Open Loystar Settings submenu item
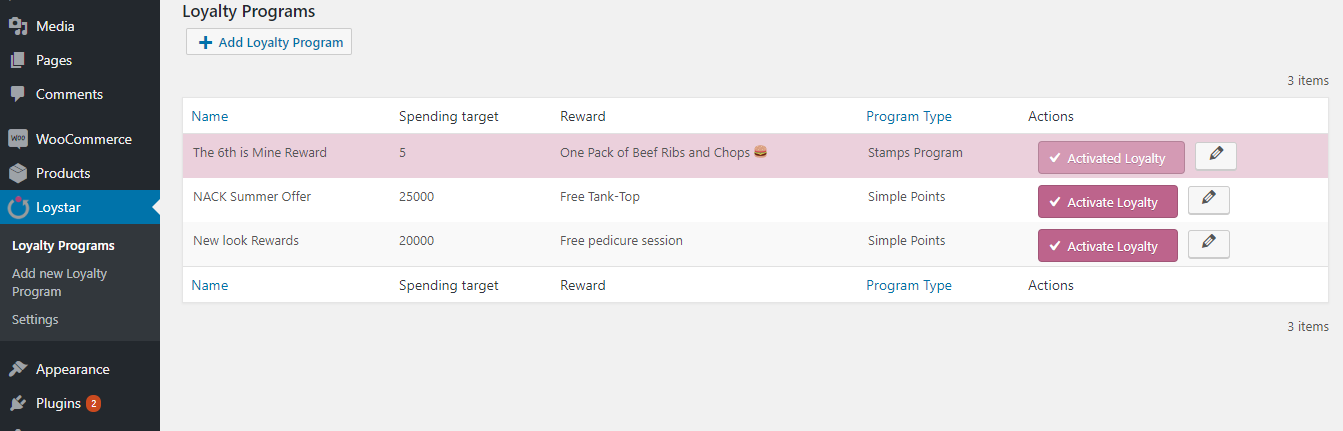The height and width of the screenshot is (431, 1343). [x=35, y=320]
